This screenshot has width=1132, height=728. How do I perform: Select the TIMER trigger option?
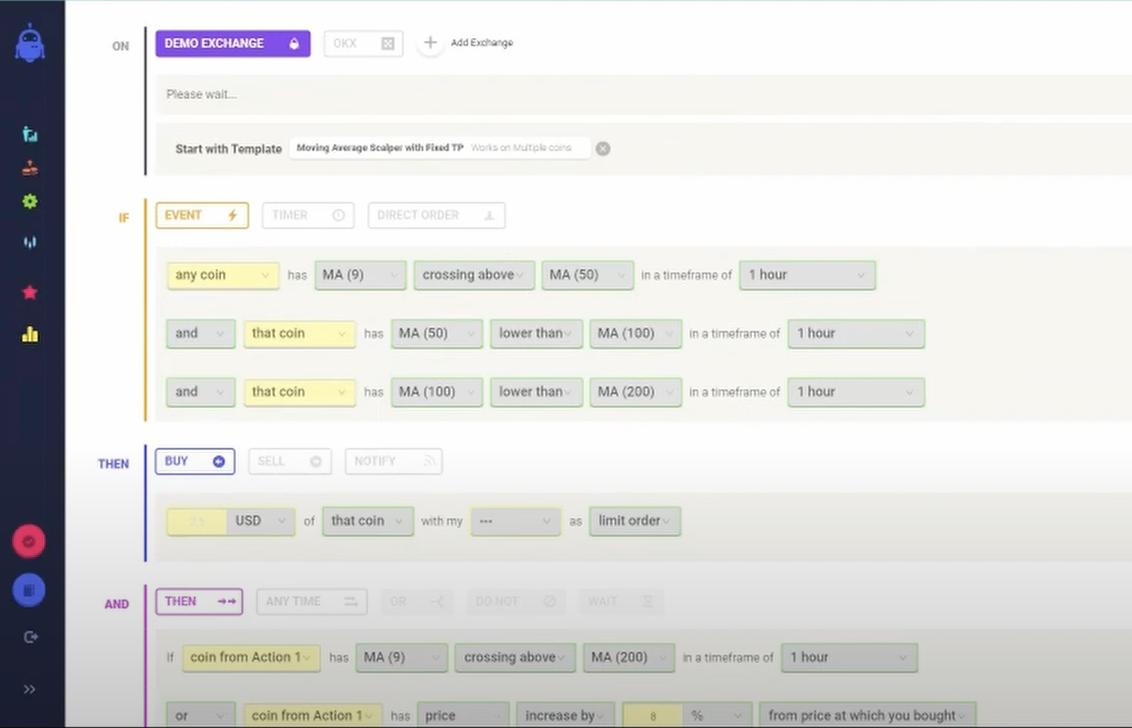pos(307,215)
